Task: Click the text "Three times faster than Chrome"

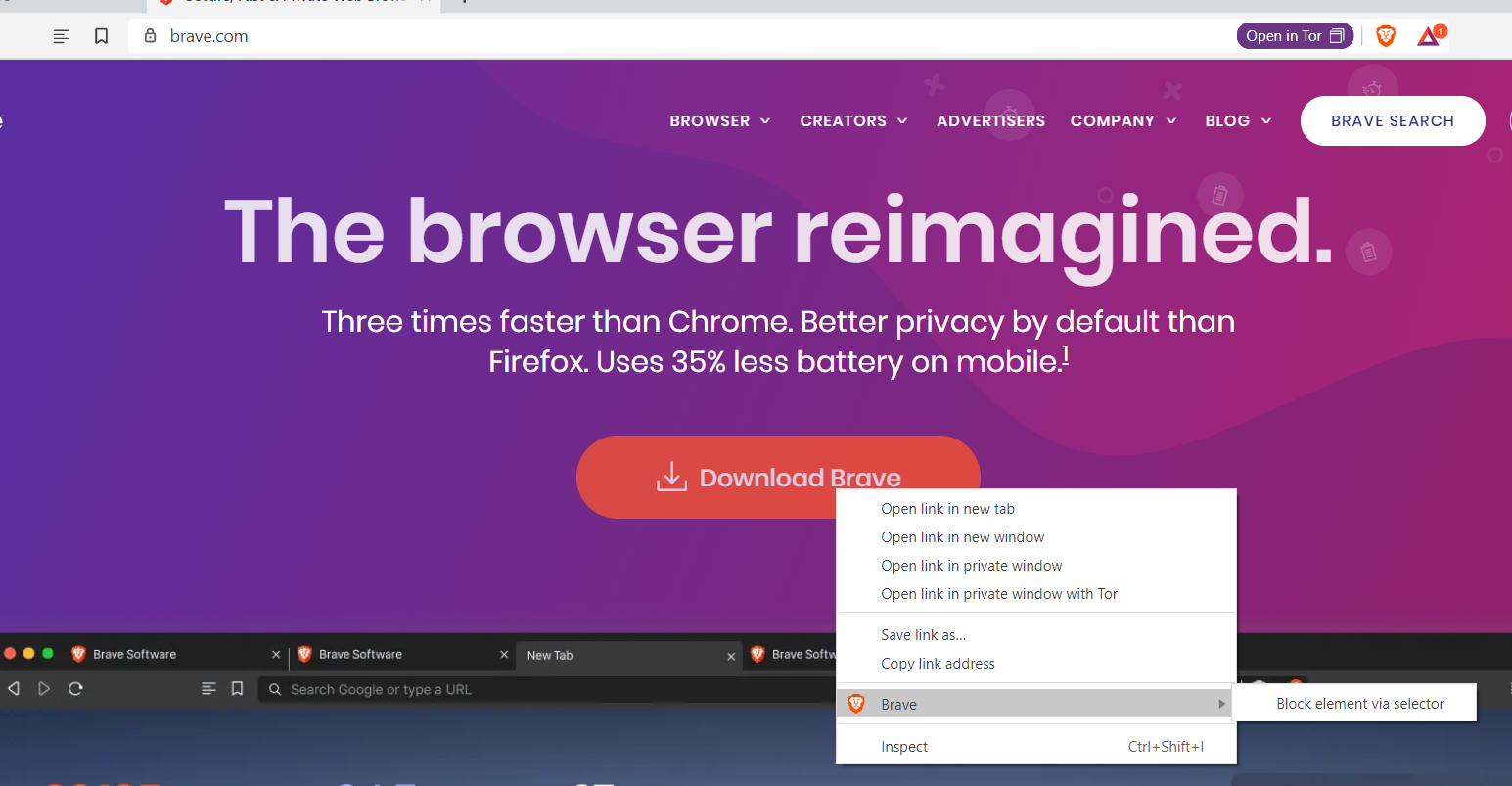Action: (556, 321)
